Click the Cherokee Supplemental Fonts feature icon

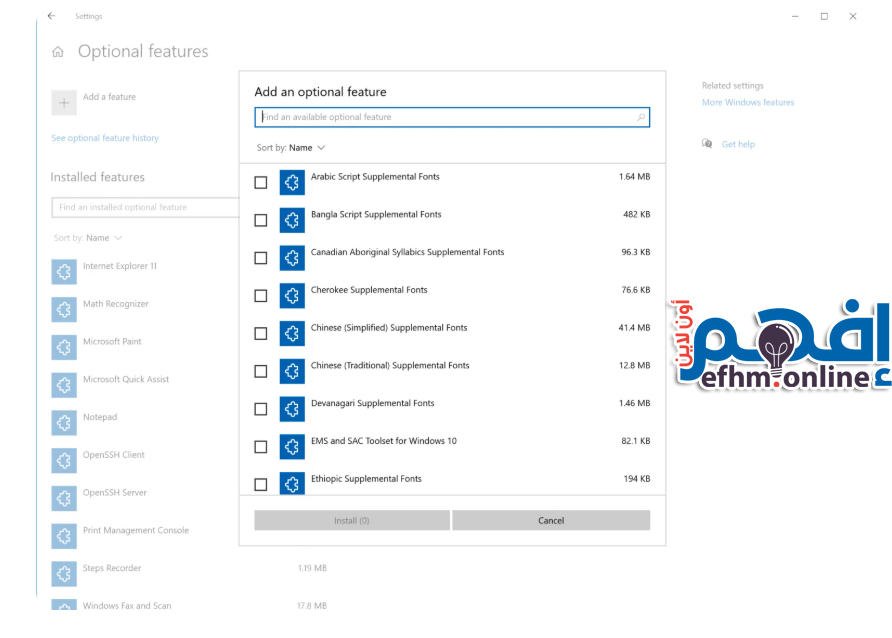(292, 295)
